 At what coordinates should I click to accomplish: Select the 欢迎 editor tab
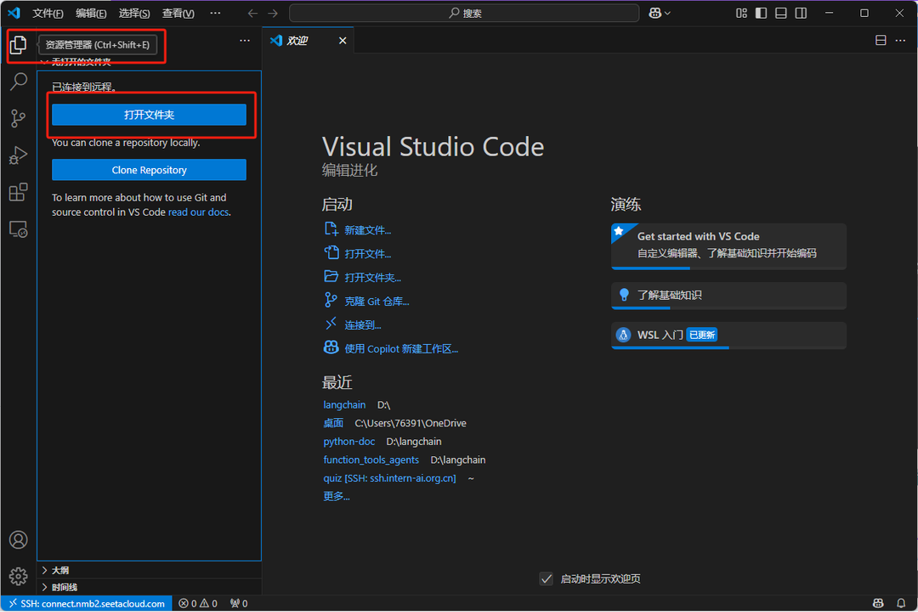coord(308,40)
